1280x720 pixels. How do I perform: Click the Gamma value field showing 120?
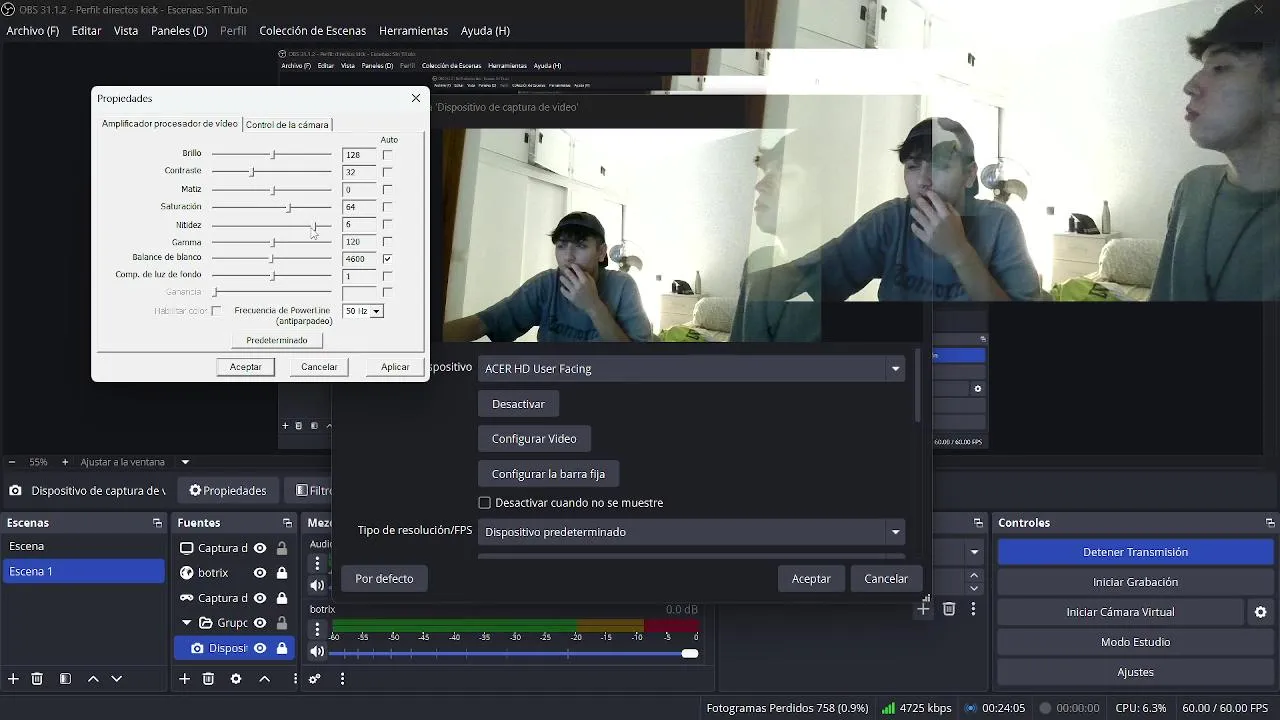tap(359, 242)
